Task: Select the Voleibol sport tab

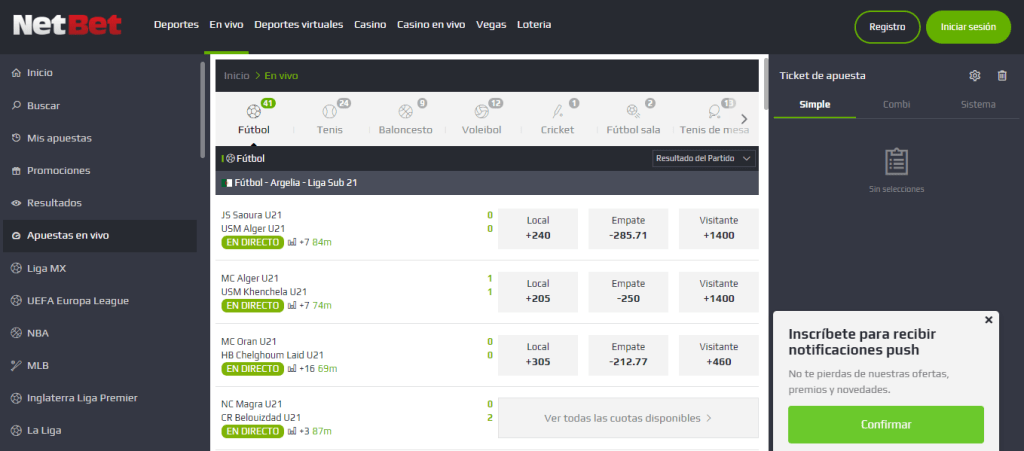Action: pos(481,118)
